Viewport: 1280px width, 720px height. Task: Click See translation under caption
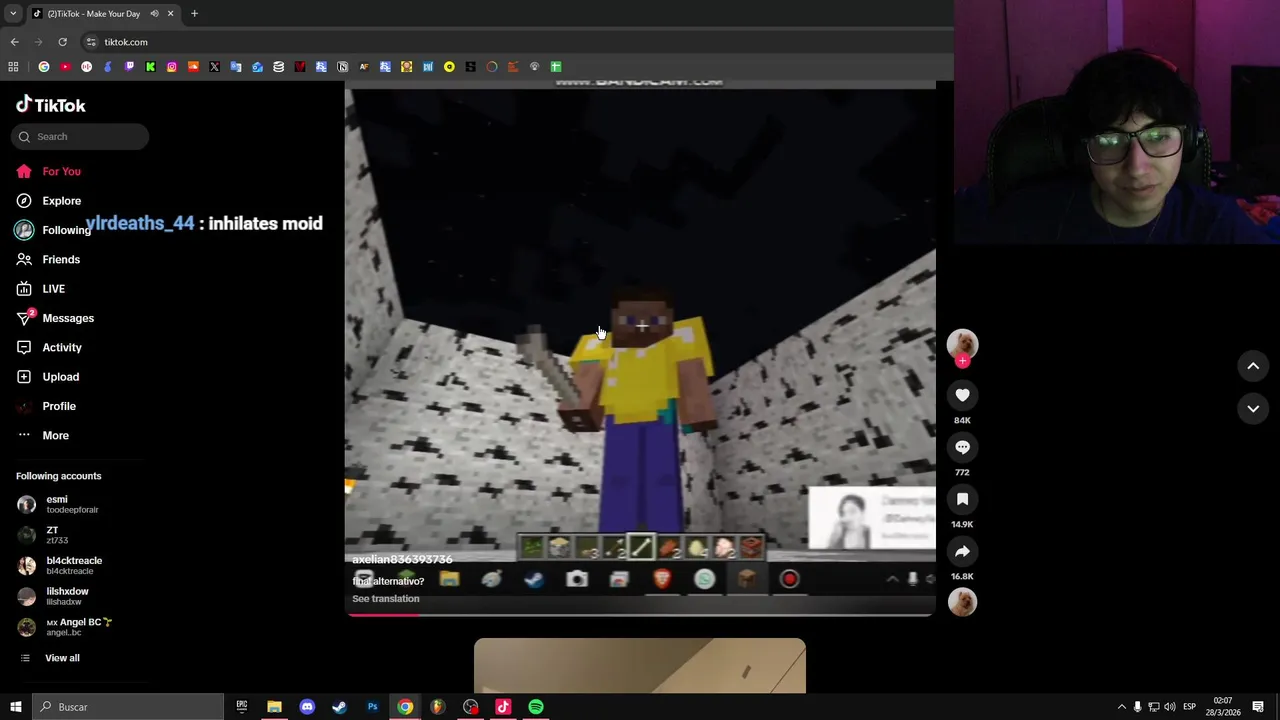385,599
